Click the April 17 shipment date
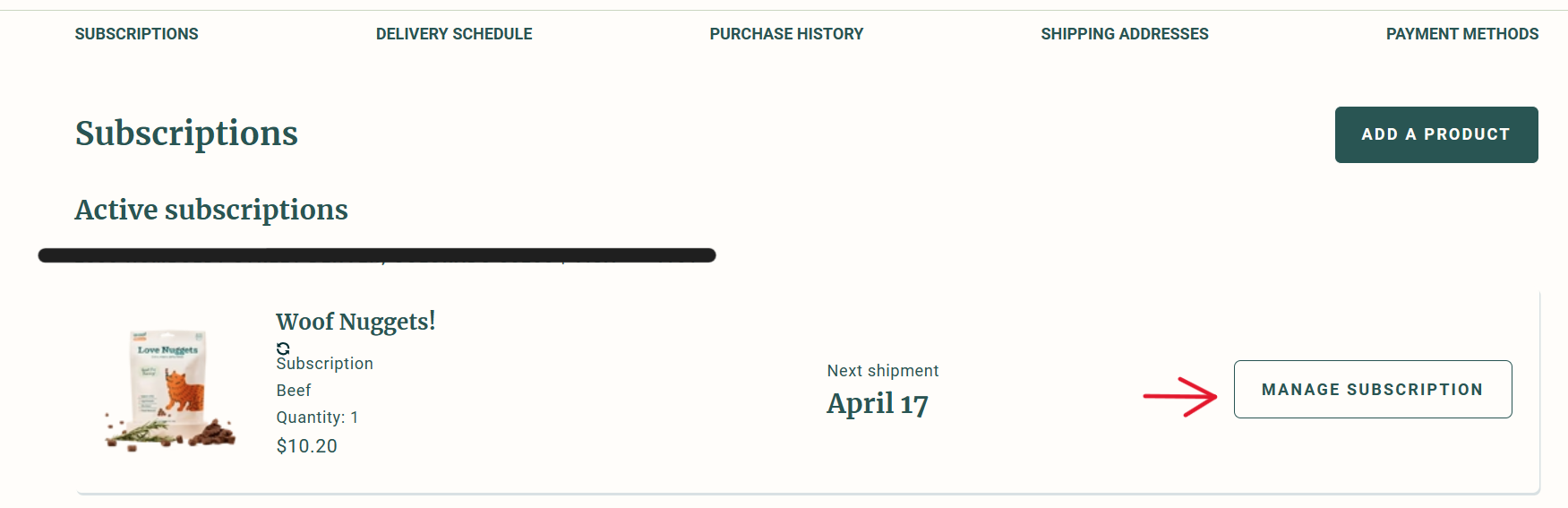The width and height of the screenshot is (1568, 508). (877, 404)
